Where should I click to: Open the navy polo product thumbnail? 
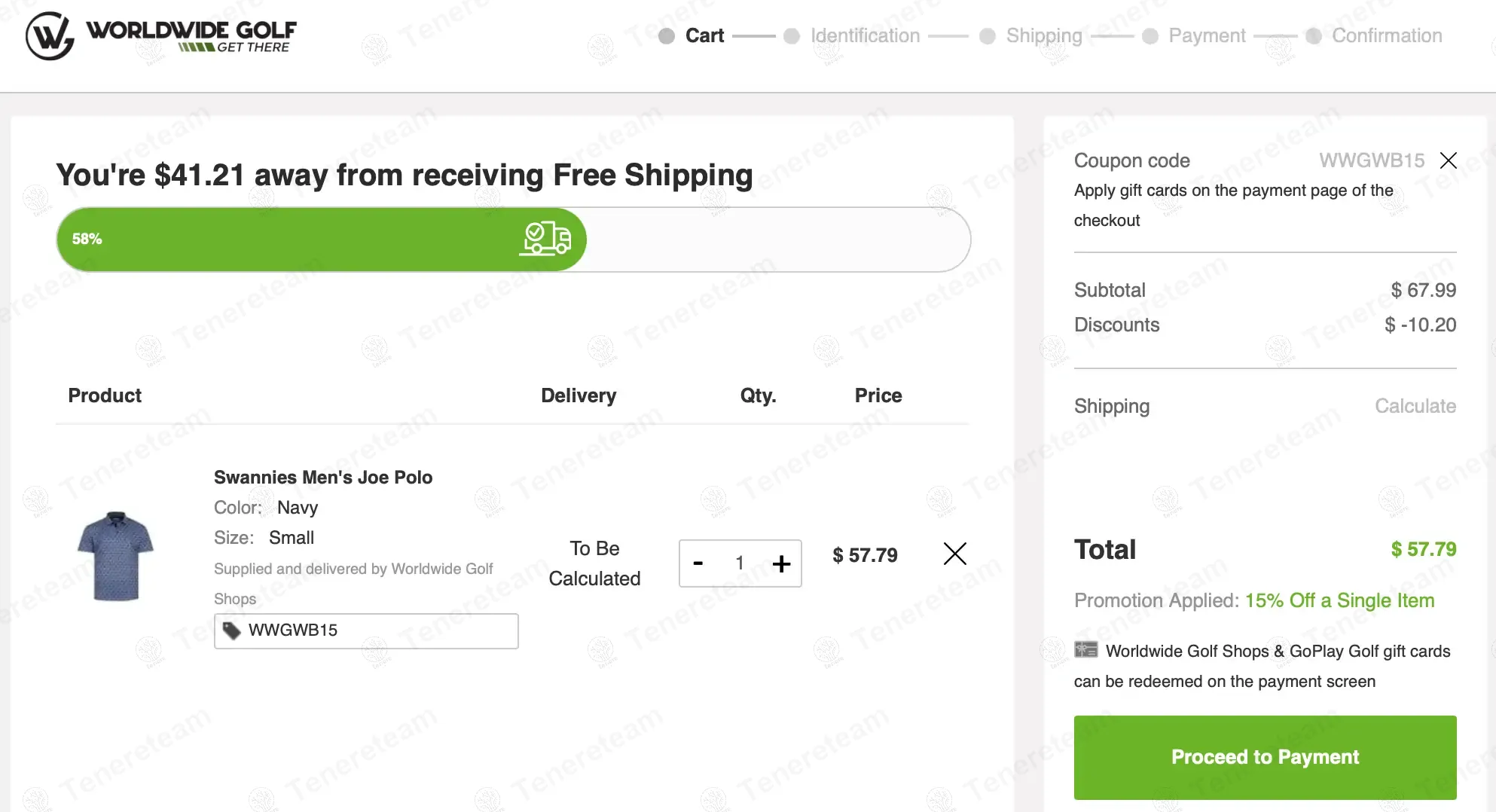115,556
